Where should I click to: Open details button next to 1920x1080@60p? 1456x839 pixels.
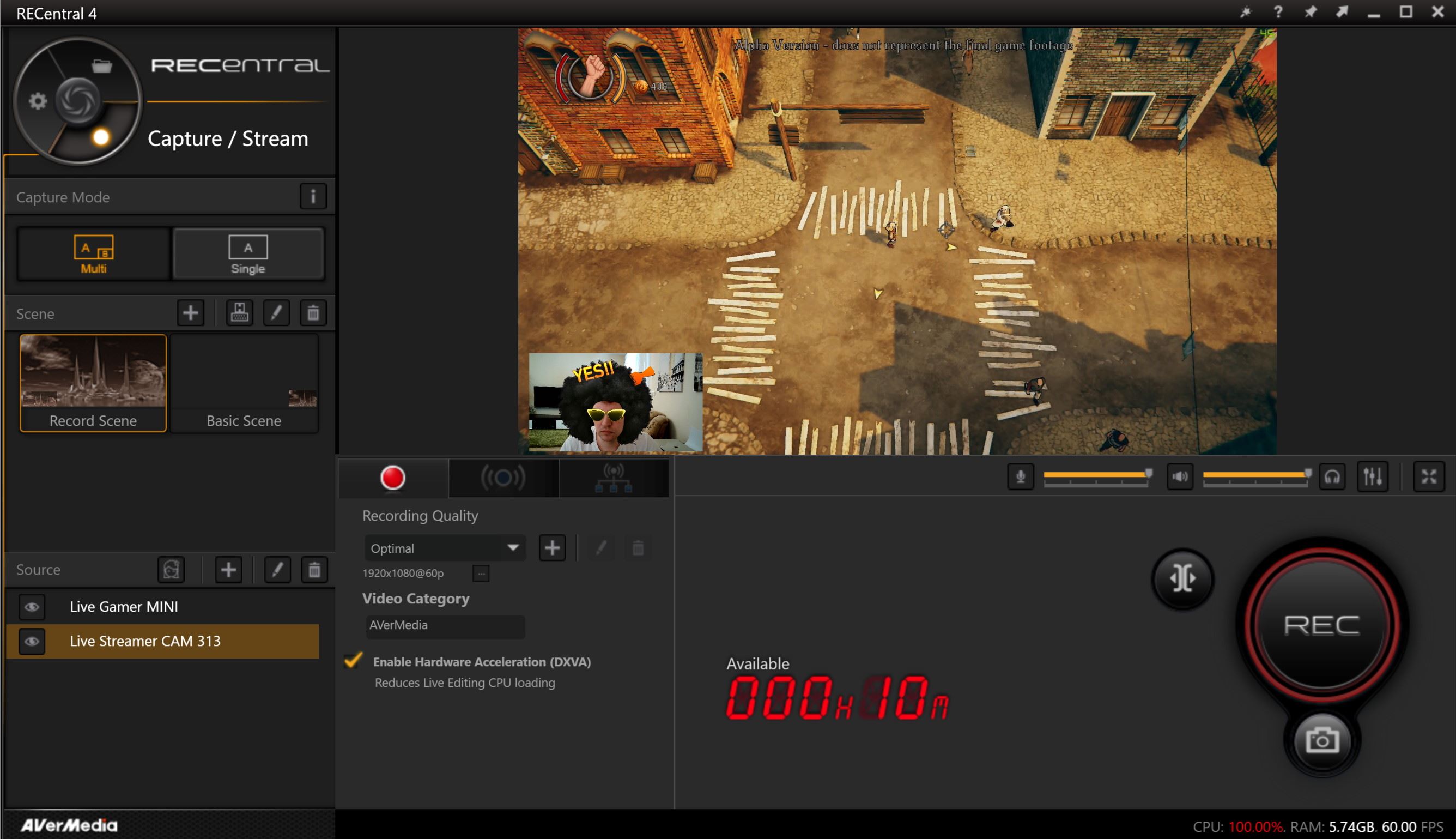point(481,574)
